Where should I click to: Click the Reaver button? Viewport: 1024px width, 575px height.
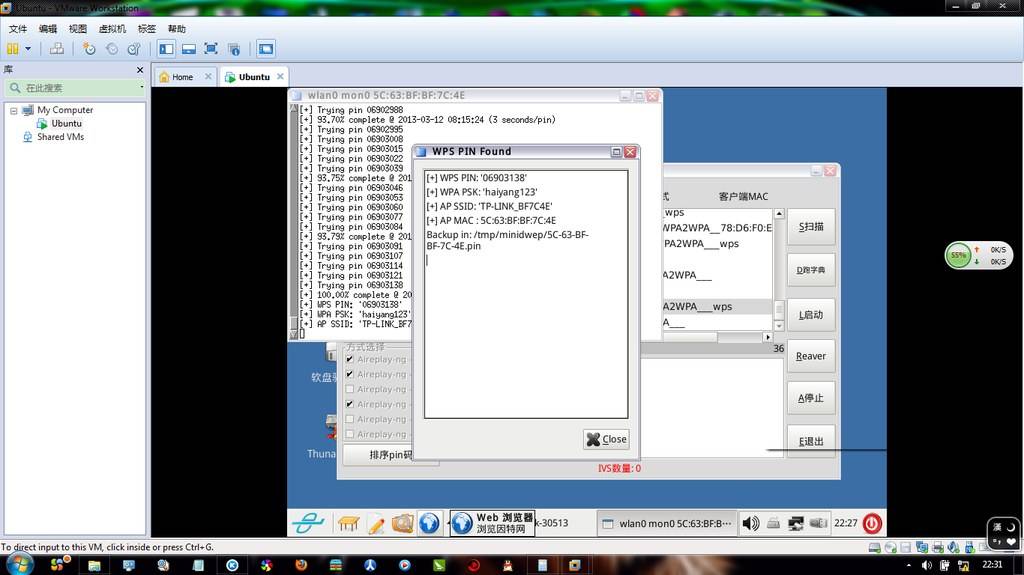click(811, 356)
